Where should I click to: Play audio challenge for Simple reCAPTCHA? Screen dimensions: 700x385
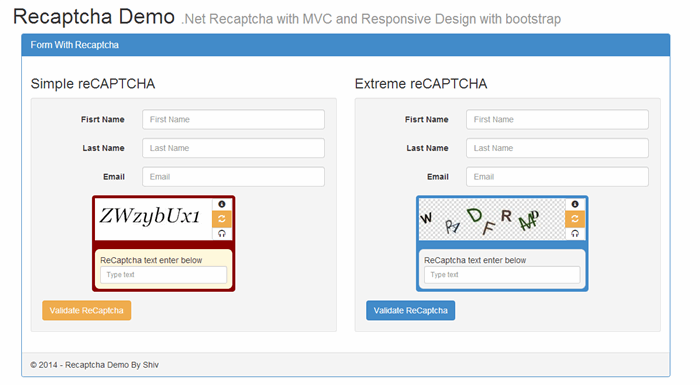222,234
